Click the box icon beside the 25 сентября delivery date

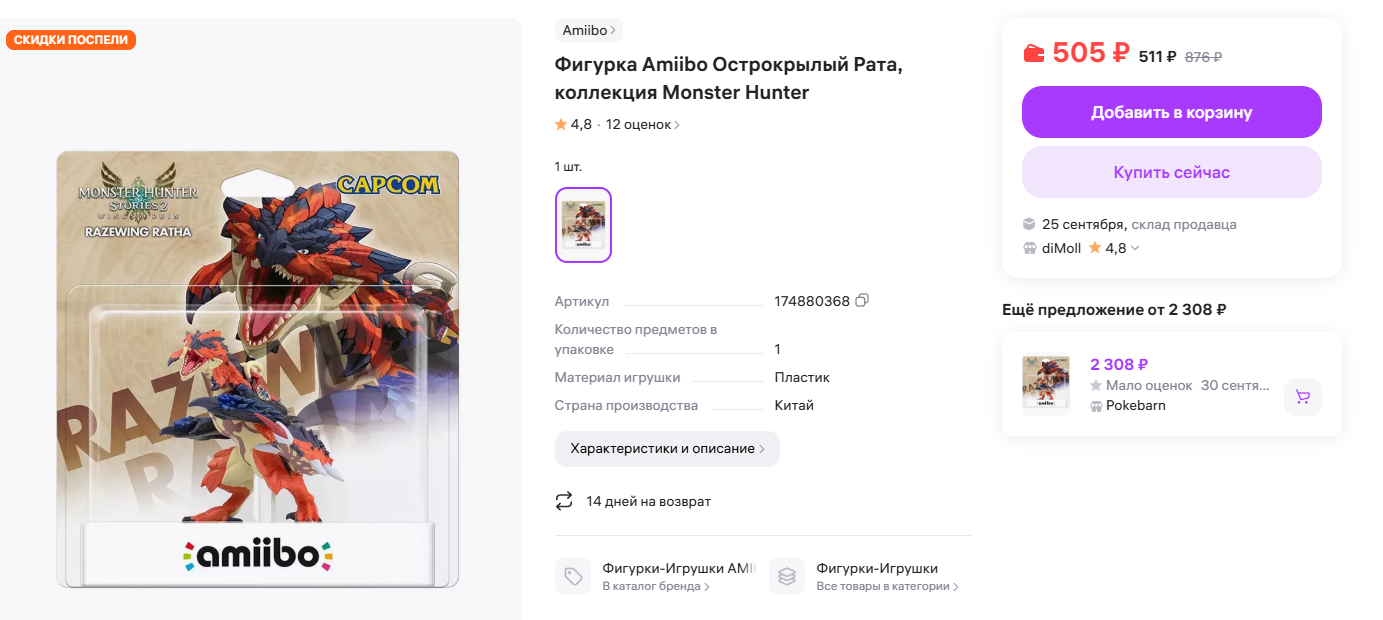tap(1029, 224)
